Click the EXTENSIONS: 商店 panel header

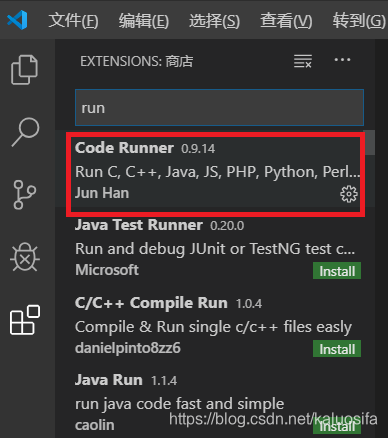tap(137, 61)
